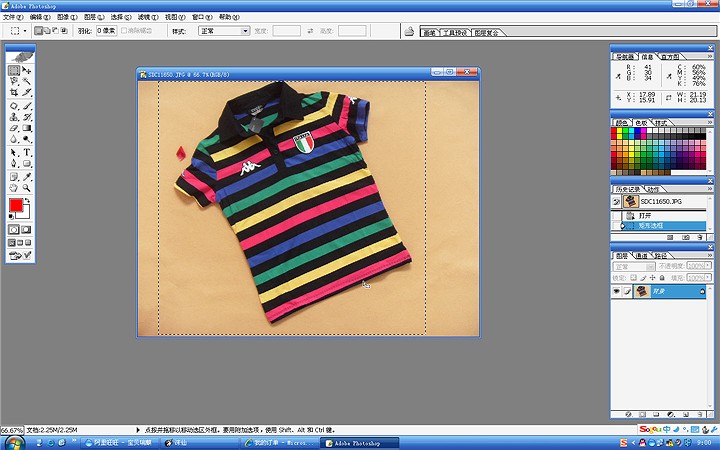Screen dimensions: 720x450
Task: Select the Healing Brush tool
Action: [14, 106]
